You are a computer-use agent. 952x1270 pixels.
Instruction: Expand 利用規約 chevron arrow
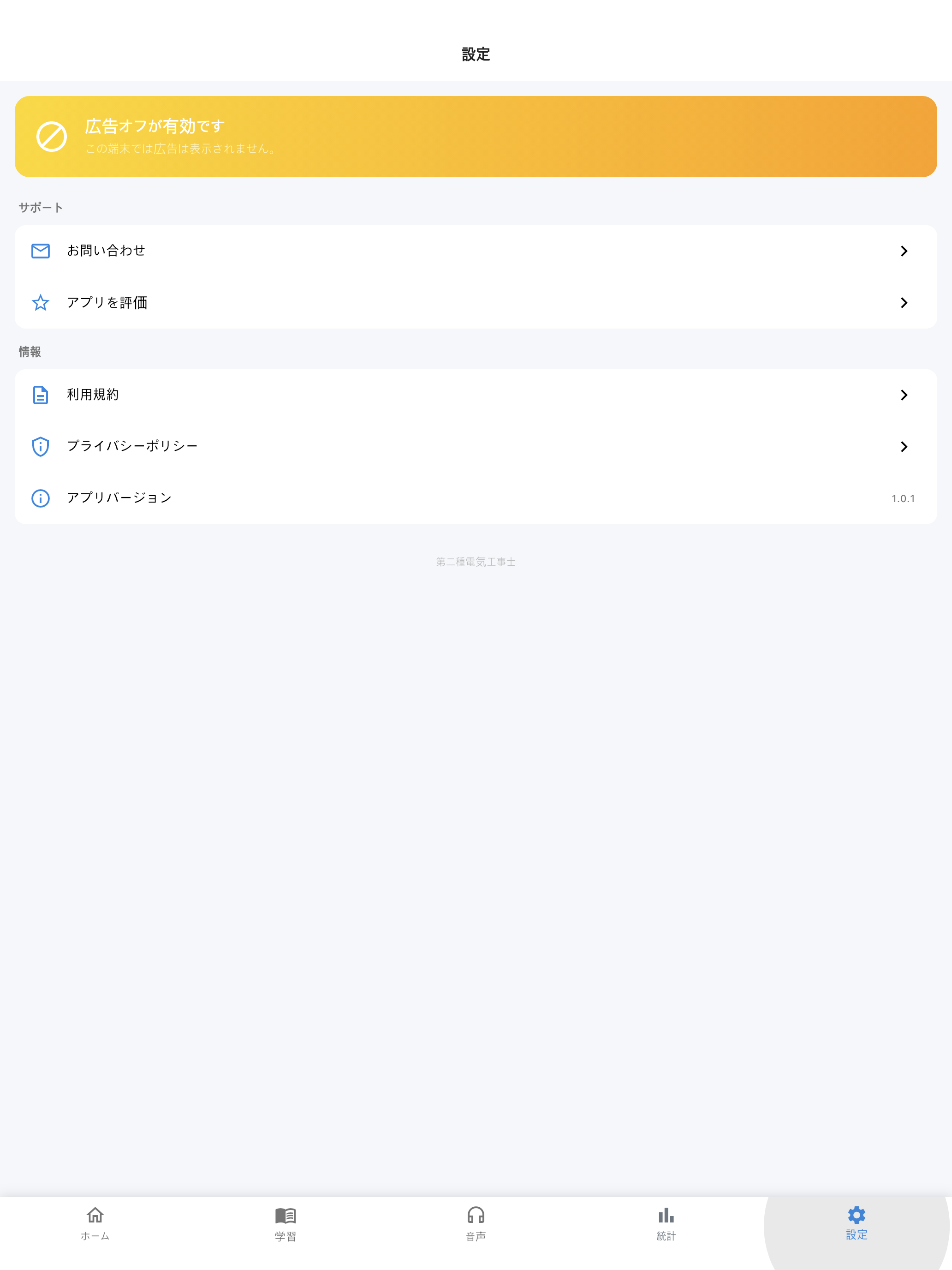(x=904, y=395)
